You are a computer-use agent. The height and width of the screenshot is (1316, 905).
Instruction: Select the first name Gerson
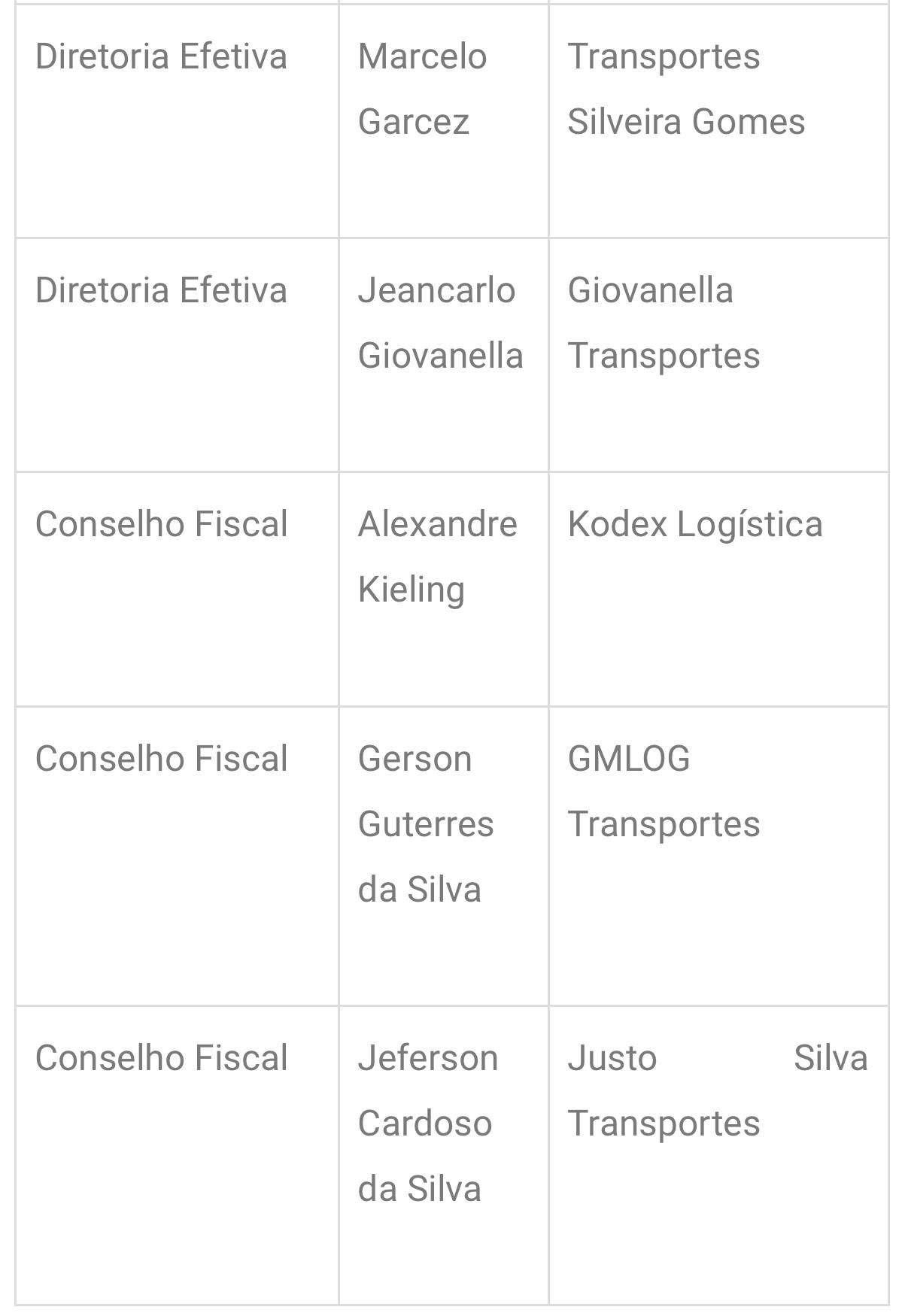point(415,759)
